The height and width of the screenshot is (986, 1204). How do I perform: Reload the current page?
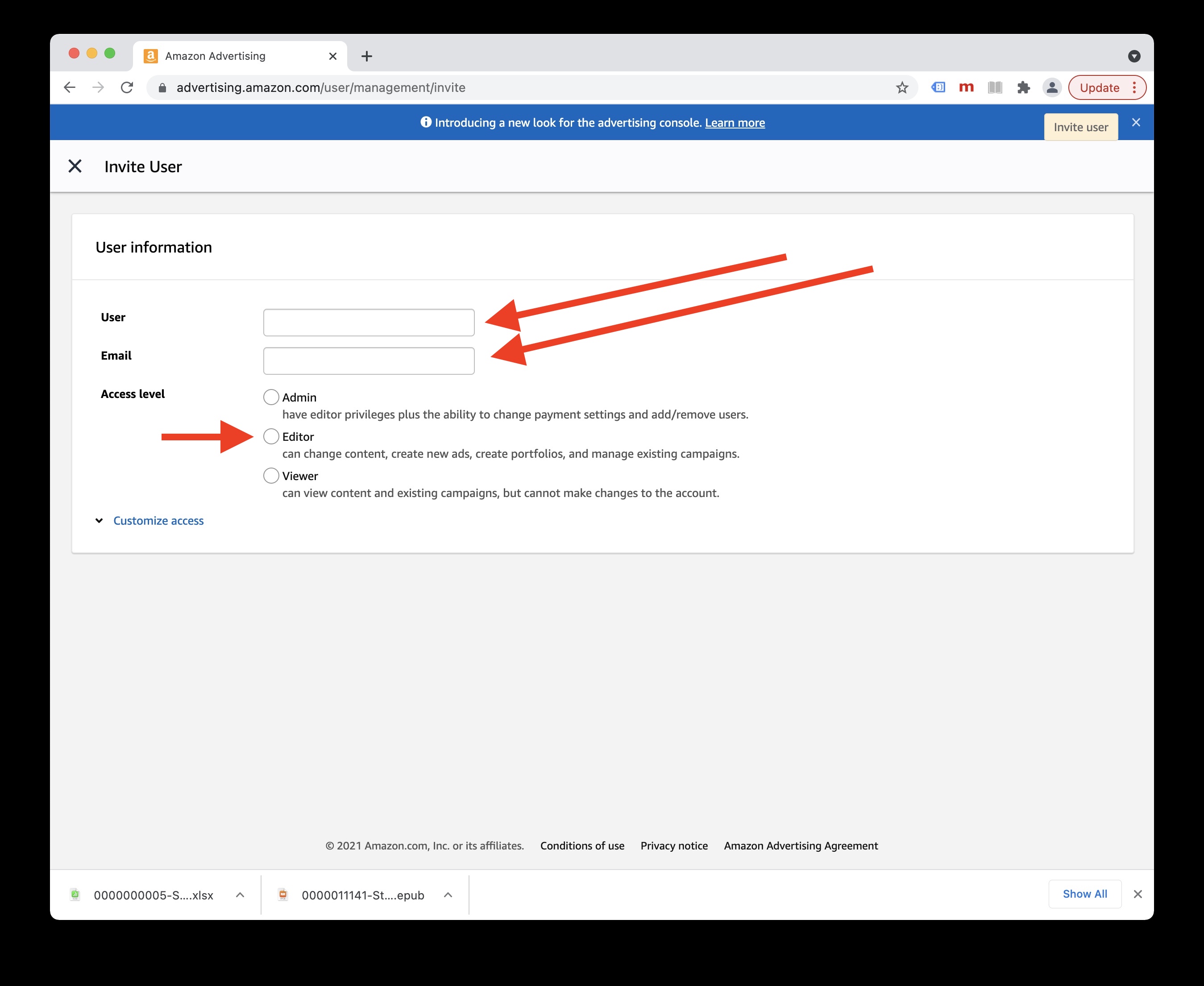pyautogui.click(x=127, y=87)
